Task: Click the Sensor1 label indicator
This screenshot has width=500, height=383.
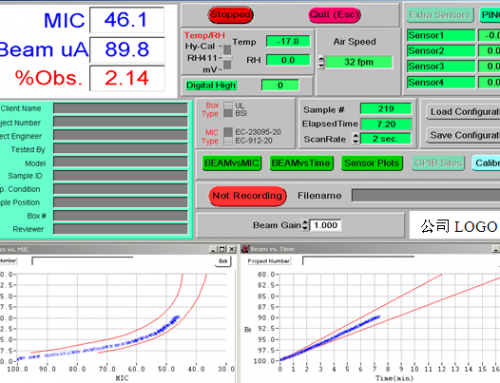Action: (441, 35)
